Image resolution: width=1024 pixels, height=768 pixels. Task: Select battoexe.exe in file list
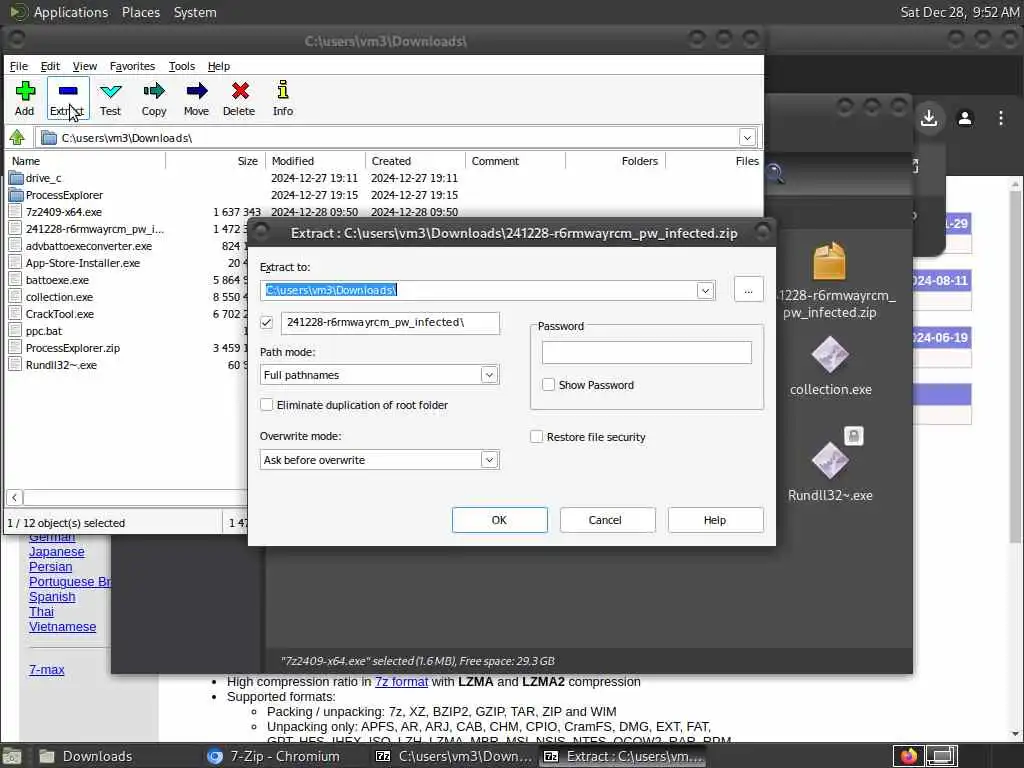[57, 280]
